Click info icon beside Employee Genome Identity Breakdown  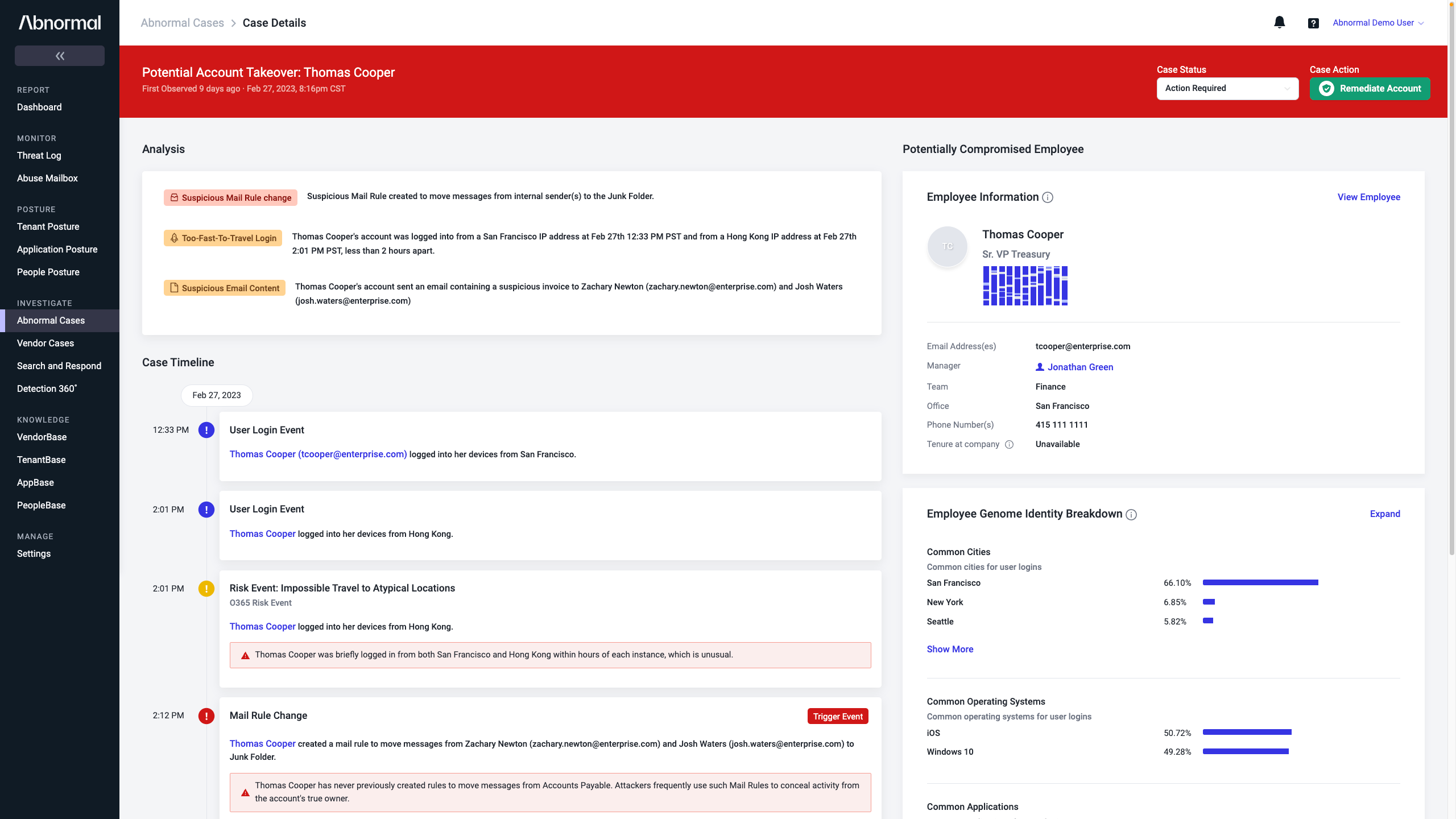tap(1131, 515)
